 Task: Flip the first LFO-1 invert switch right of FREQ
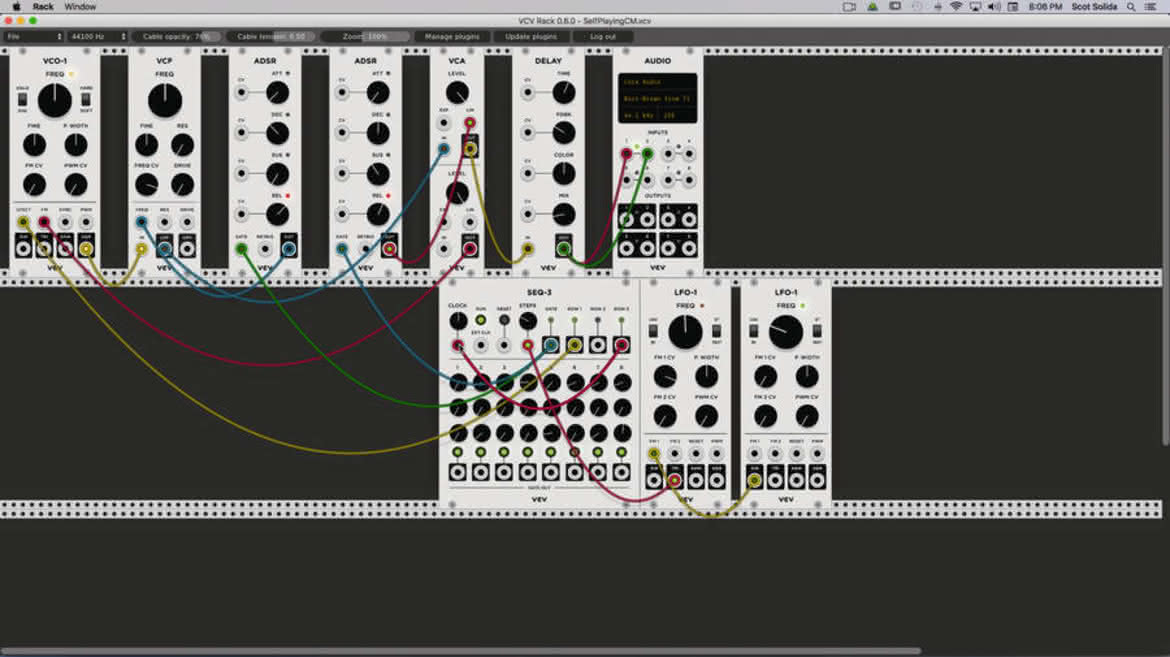716,330
